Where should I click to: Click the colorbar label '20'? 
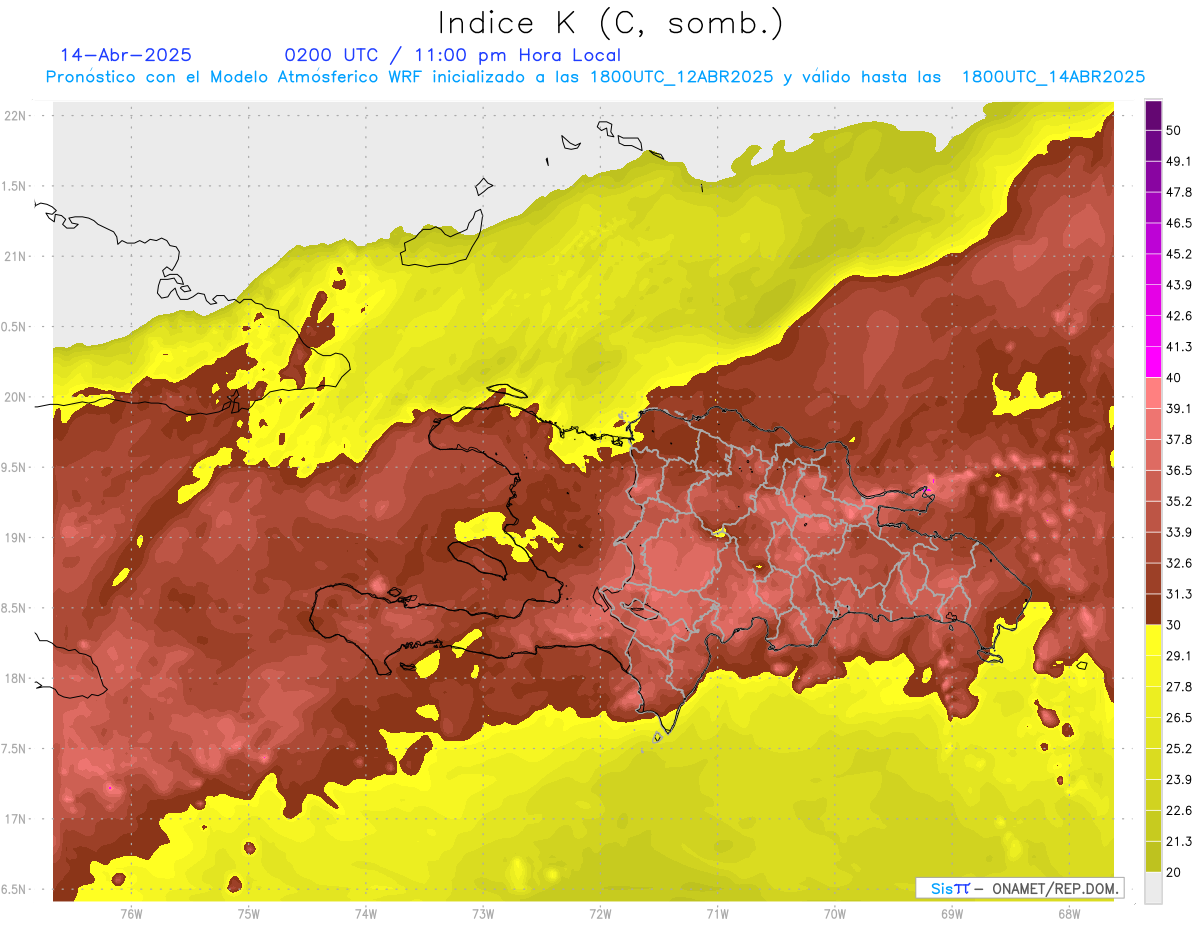pos(1175,872)
